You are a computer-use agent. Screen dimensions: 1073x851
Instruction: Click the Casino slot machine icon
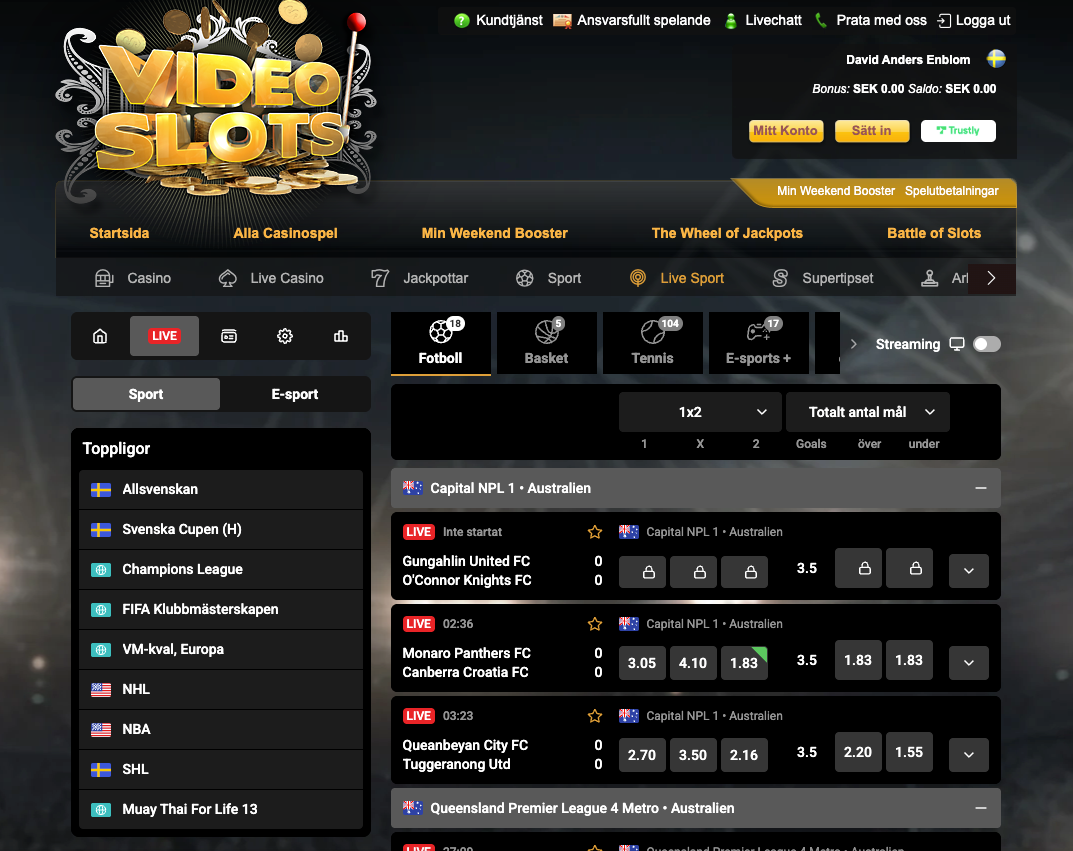(104, 278)
